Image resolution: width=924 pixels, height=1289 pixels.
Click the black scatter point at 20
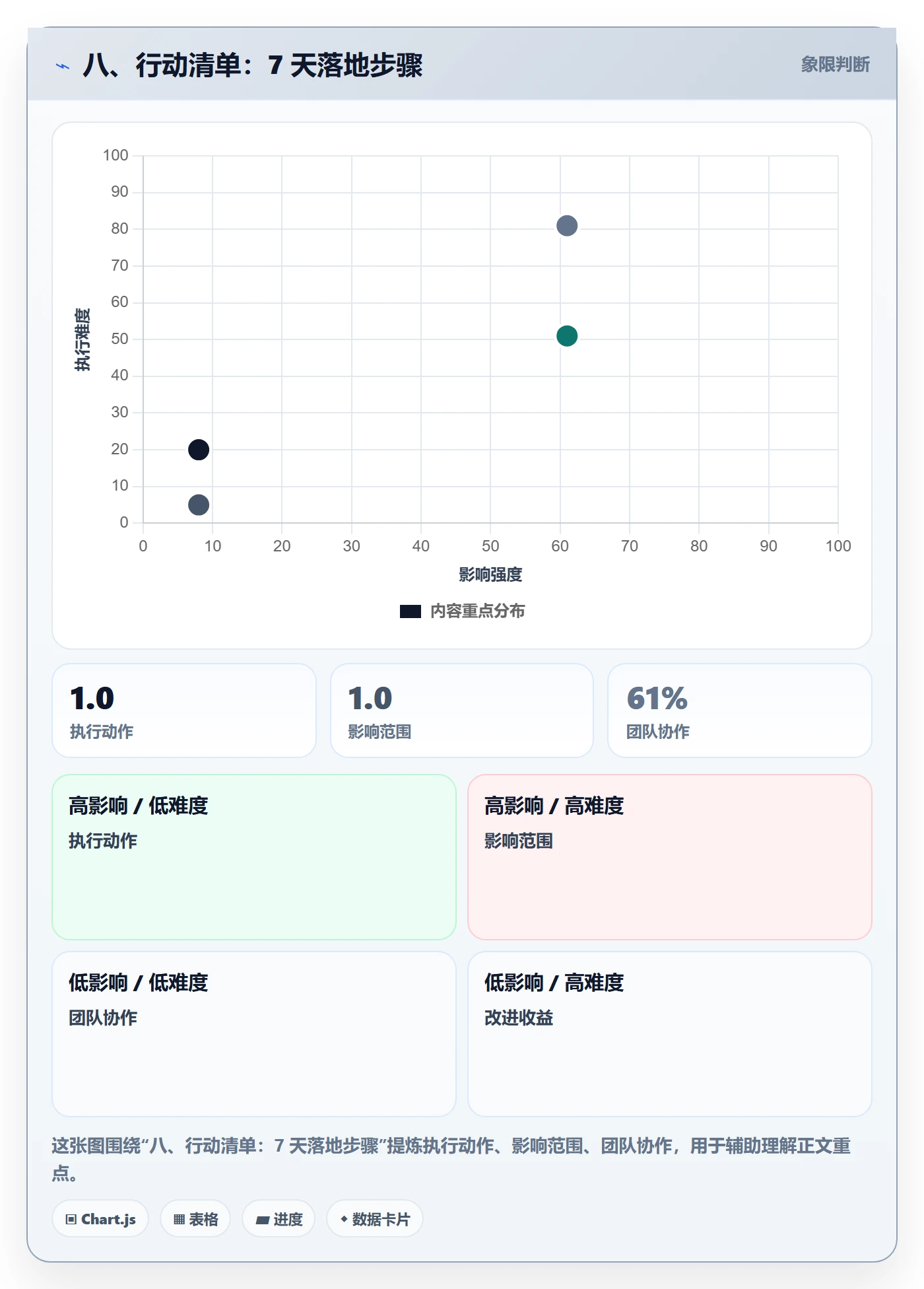[x=199, y=450]
